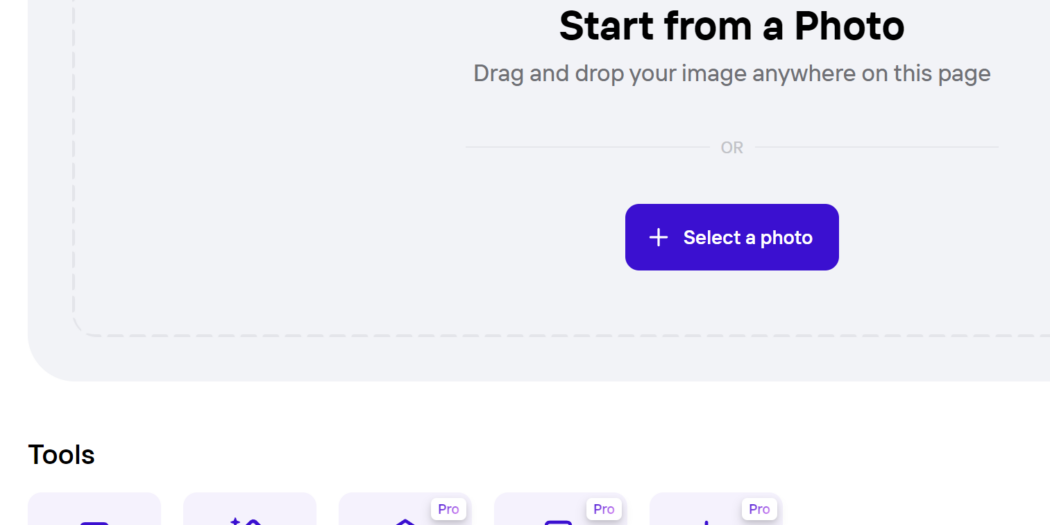Click the OR divider label
This screenshot has width=1050, height=525.
point(731,147)
